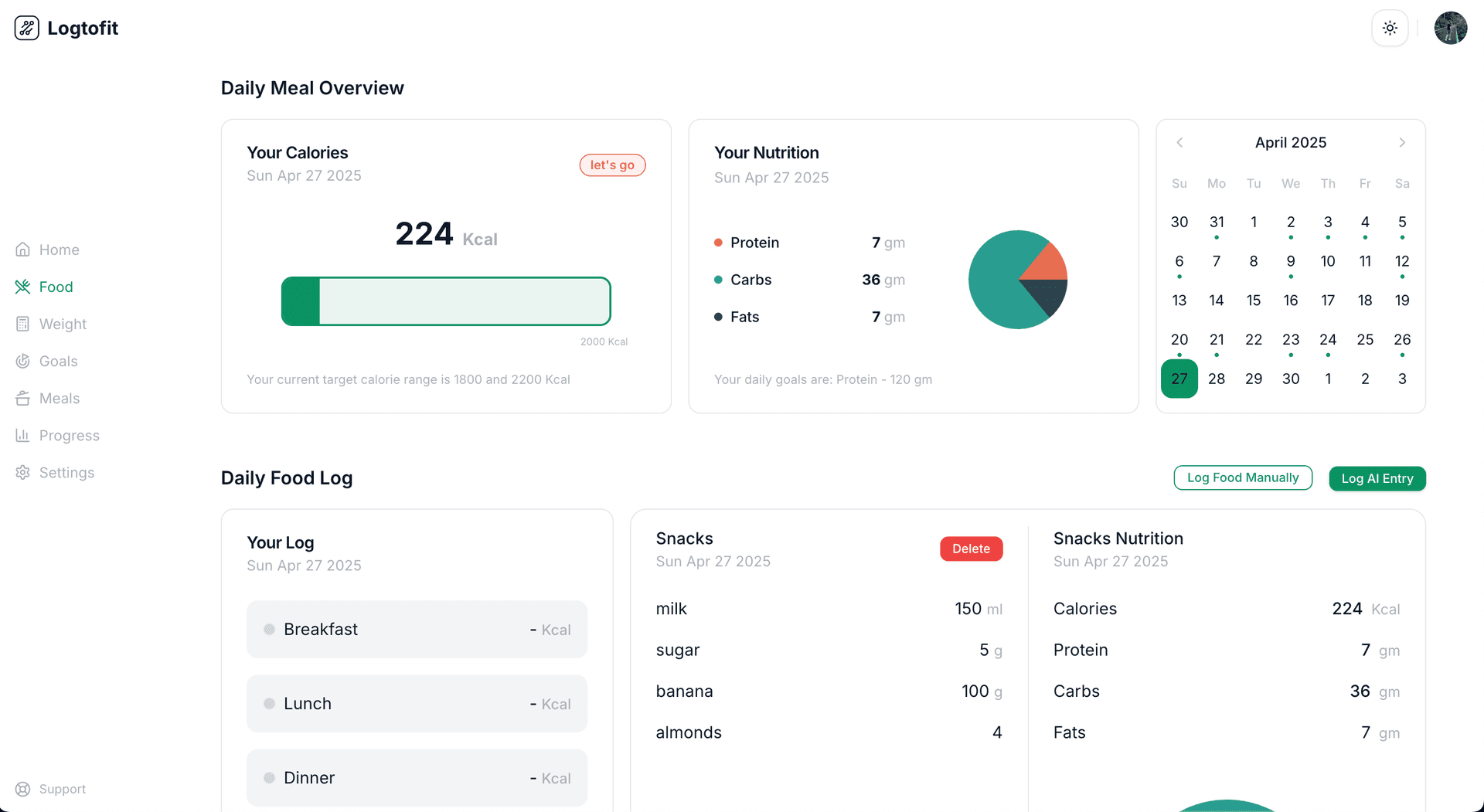Open the user profile avatar
The width and height of the screenshot is (1484, 812).
pyautogui.click(x=1451, y=28)
